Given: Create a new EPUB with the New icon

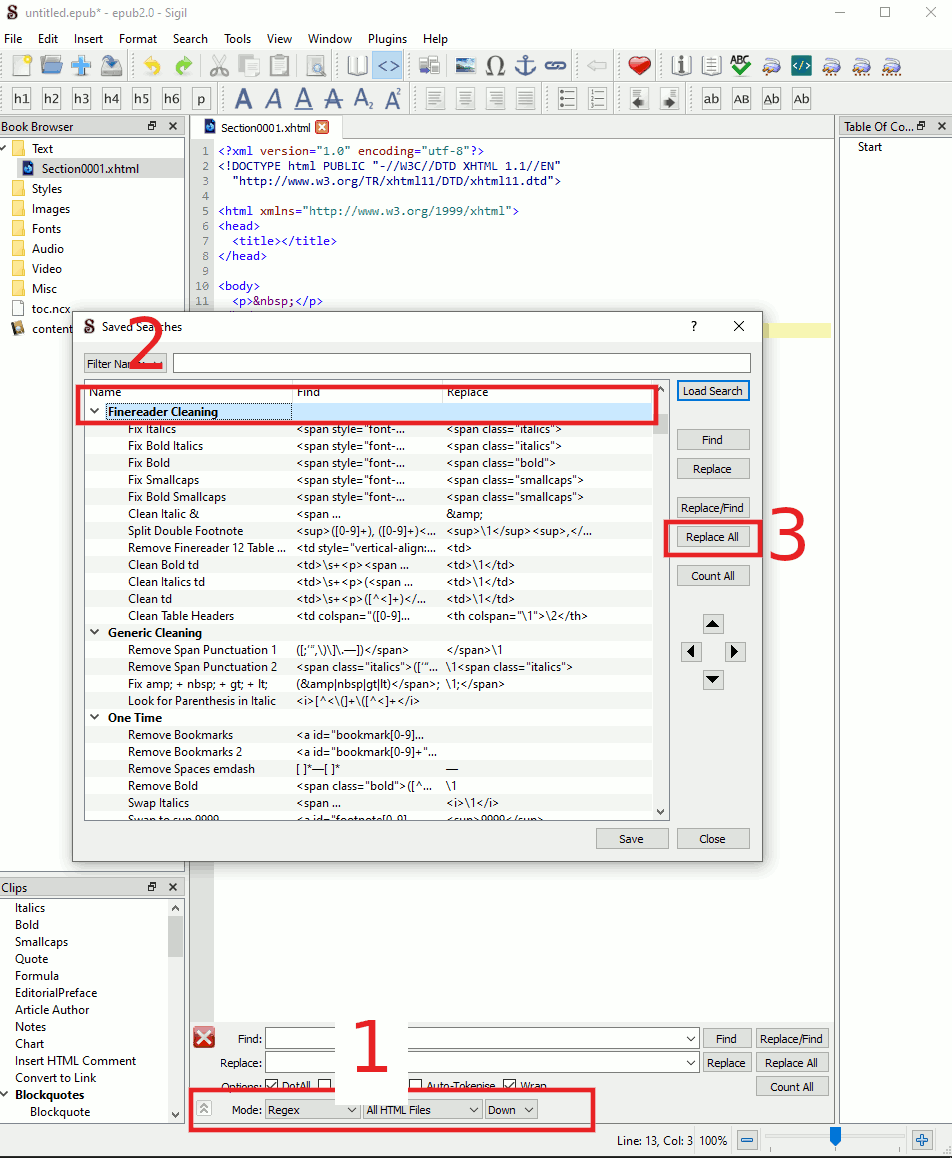Looking at the screenshot, I should coord(21,66).
